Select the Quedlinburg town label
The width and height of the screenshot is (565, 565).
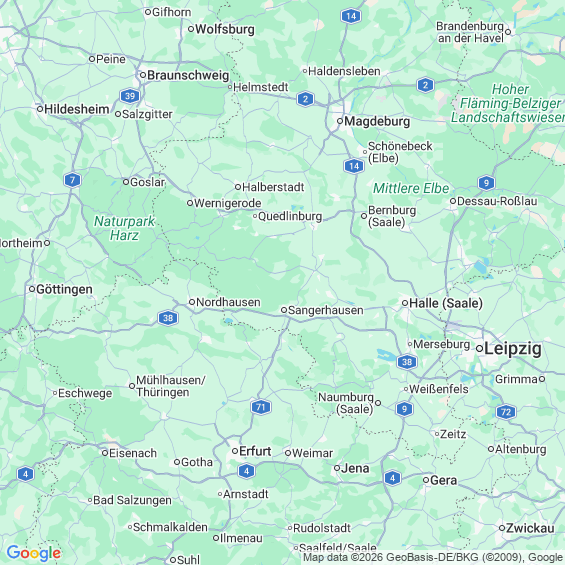(x=290, y=216)
